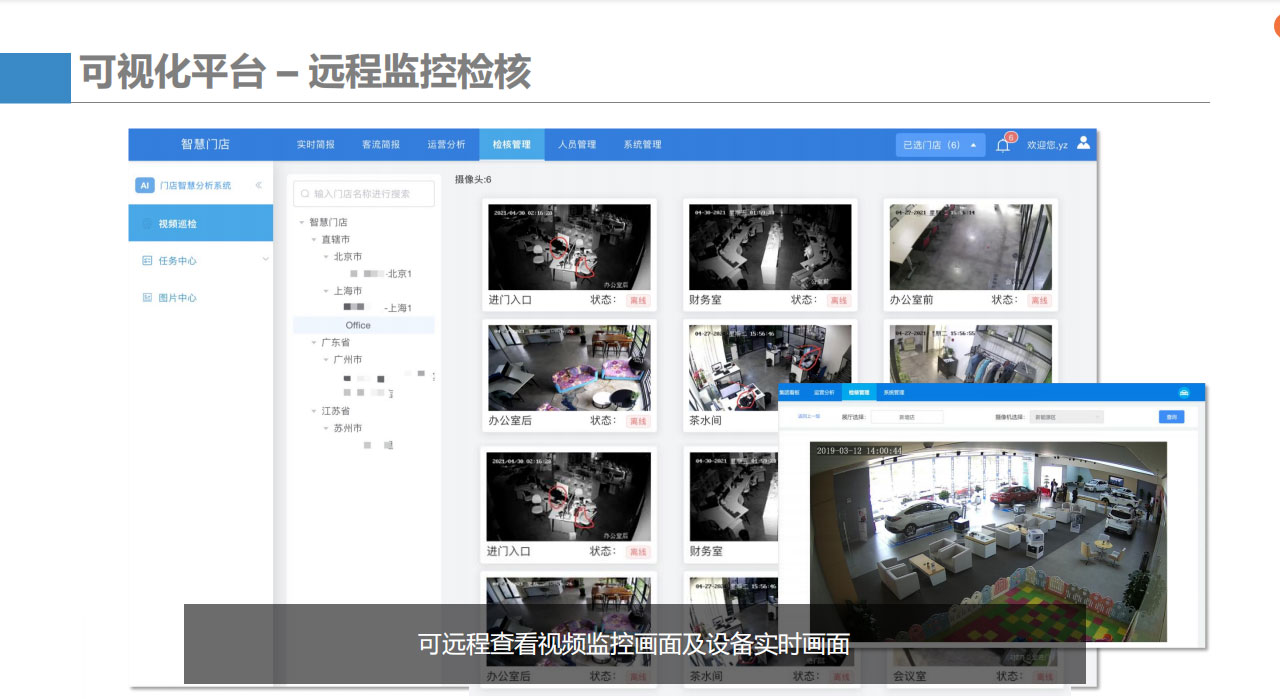The height and width of the screenshot is (699, 1280).
Task: Click the store name search field
Action: [364, 194]
